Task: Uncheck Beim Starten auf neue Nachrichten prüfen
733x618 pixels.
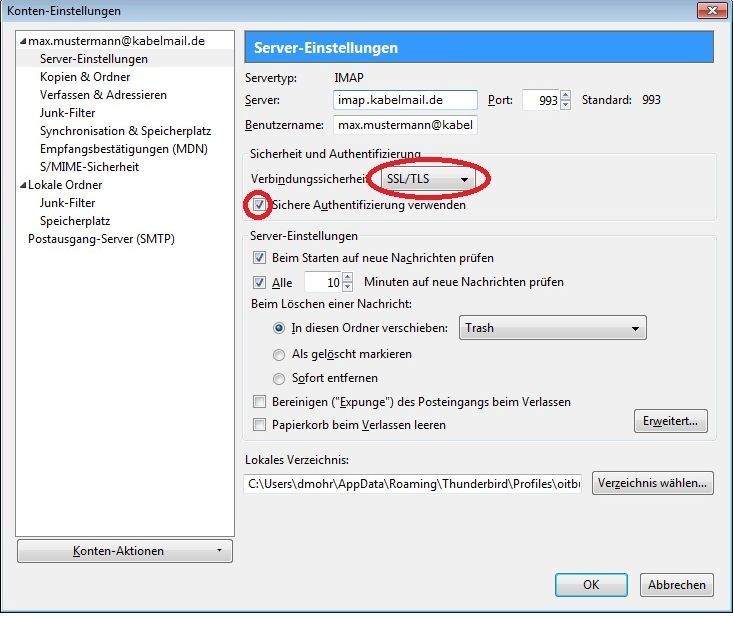Action: [259, 258]
